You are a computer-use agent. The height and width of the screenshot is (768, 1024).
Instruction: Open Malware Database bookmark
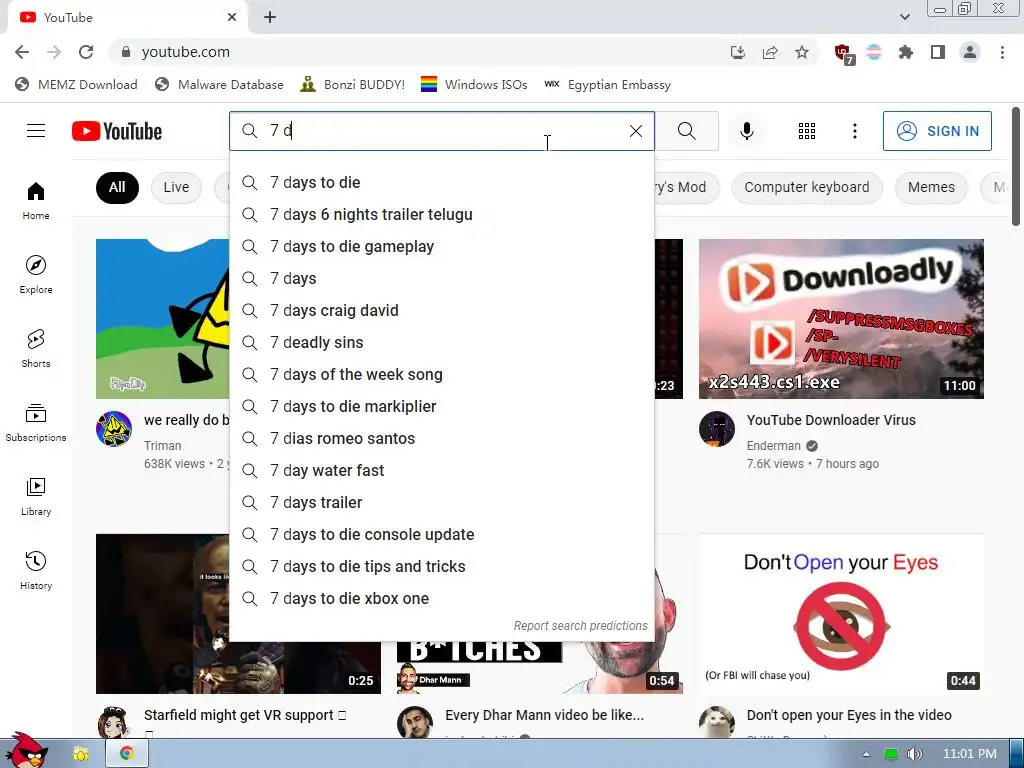point(219,84)
